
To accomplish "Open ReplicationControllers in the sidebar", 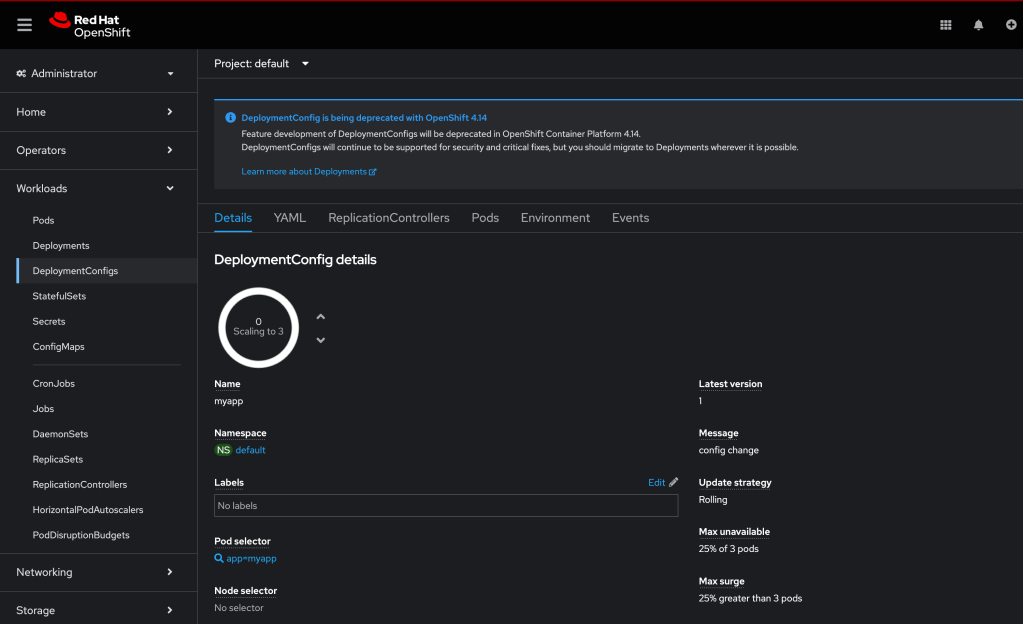I will [80, 484].
